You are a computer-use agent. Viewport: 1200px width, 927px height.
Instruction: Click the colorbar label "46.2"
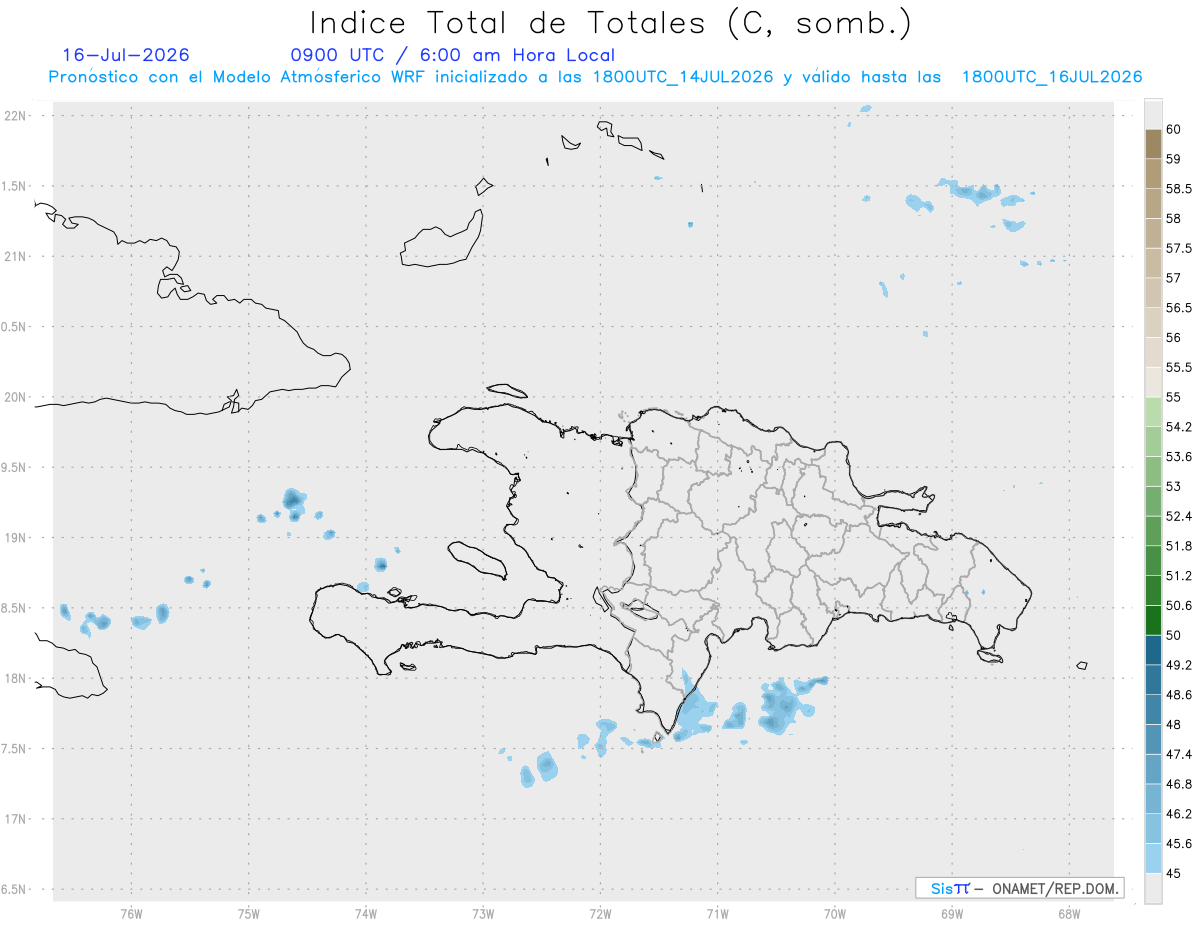coord(1179,814)
